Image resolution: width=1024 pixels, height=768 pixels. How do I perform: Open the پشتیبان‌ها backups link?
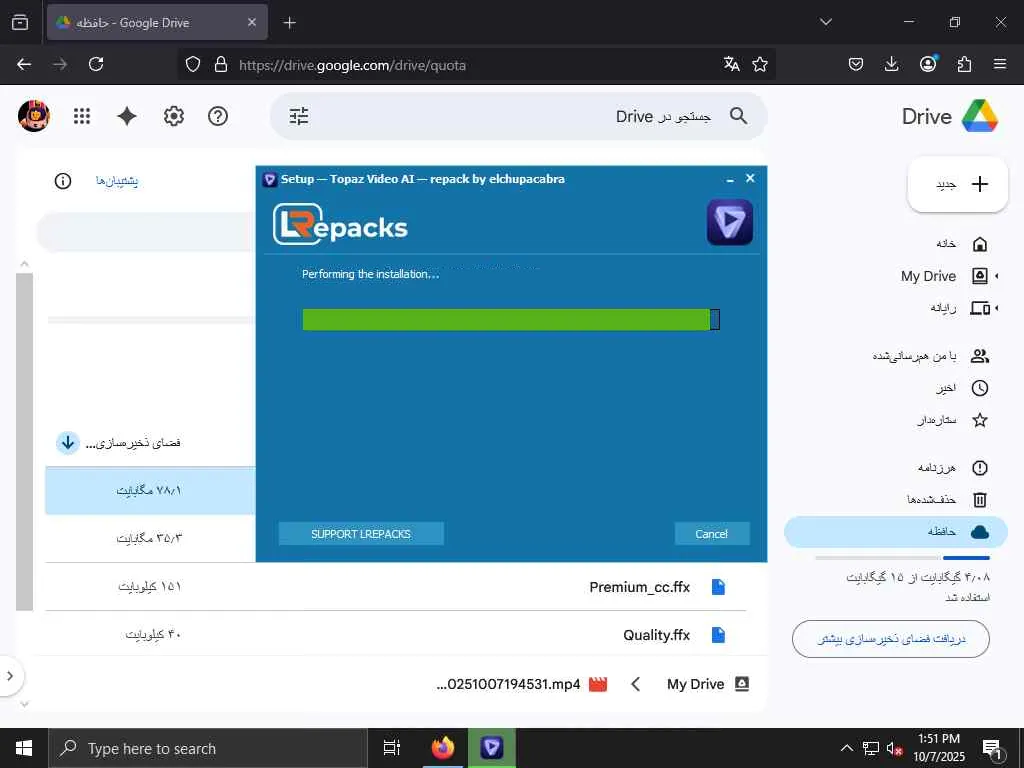tap(117, 181)
